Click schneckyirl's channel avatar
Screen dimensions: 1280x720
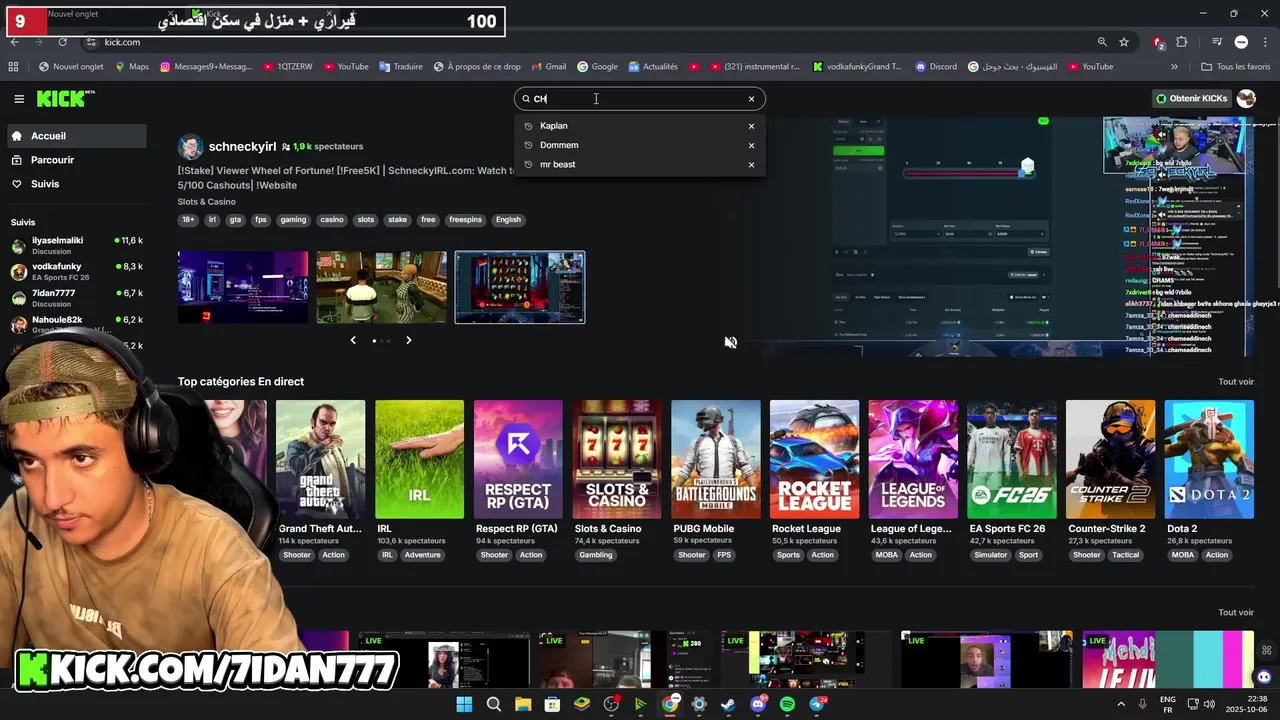pos(190,147)
